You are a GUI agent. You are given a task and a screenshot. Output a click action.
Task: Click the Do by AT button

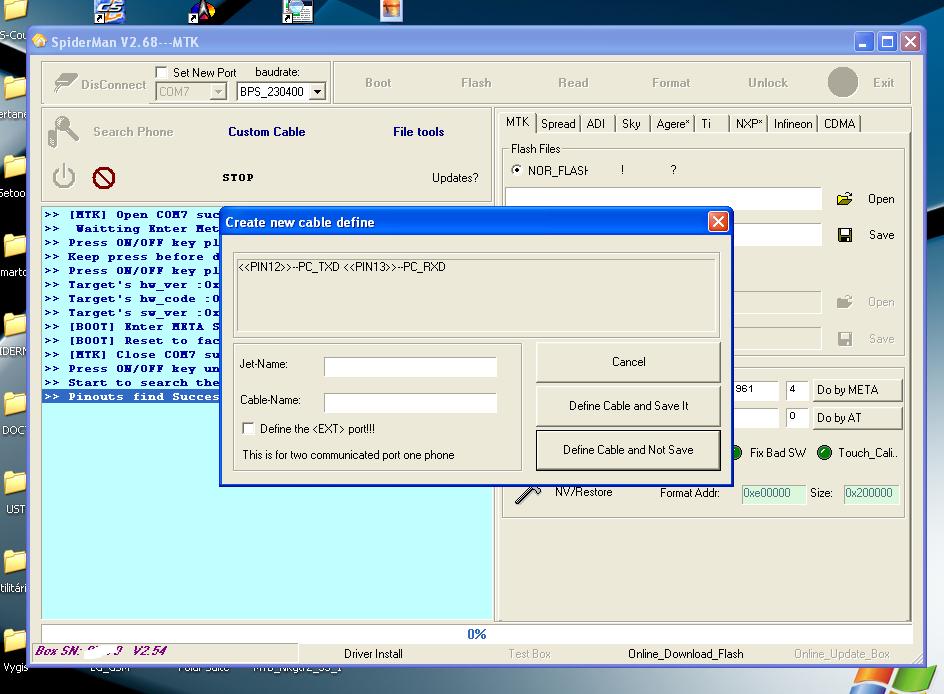857,418
